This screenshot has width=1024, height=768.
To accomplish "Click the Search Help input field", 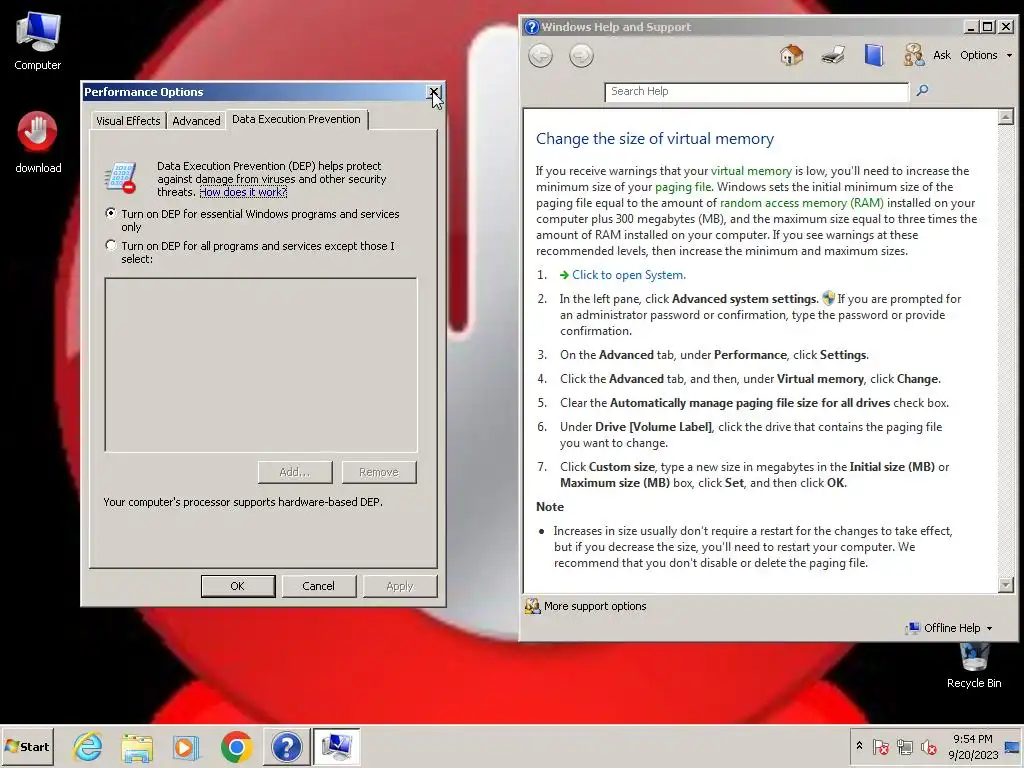I will pyautogui.click(x=757, y=91).
